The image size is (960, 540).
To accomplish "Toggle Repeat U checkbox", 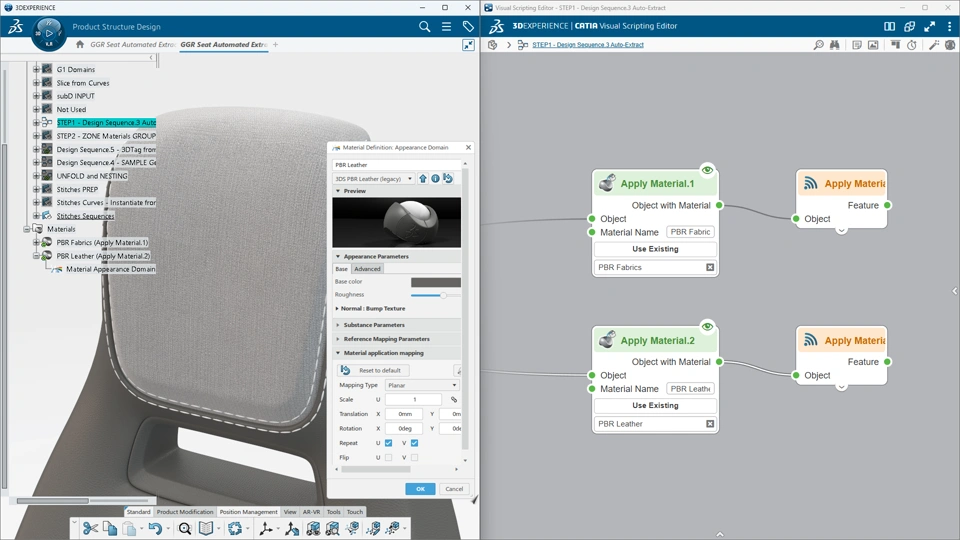I will (x=388, y=443).
